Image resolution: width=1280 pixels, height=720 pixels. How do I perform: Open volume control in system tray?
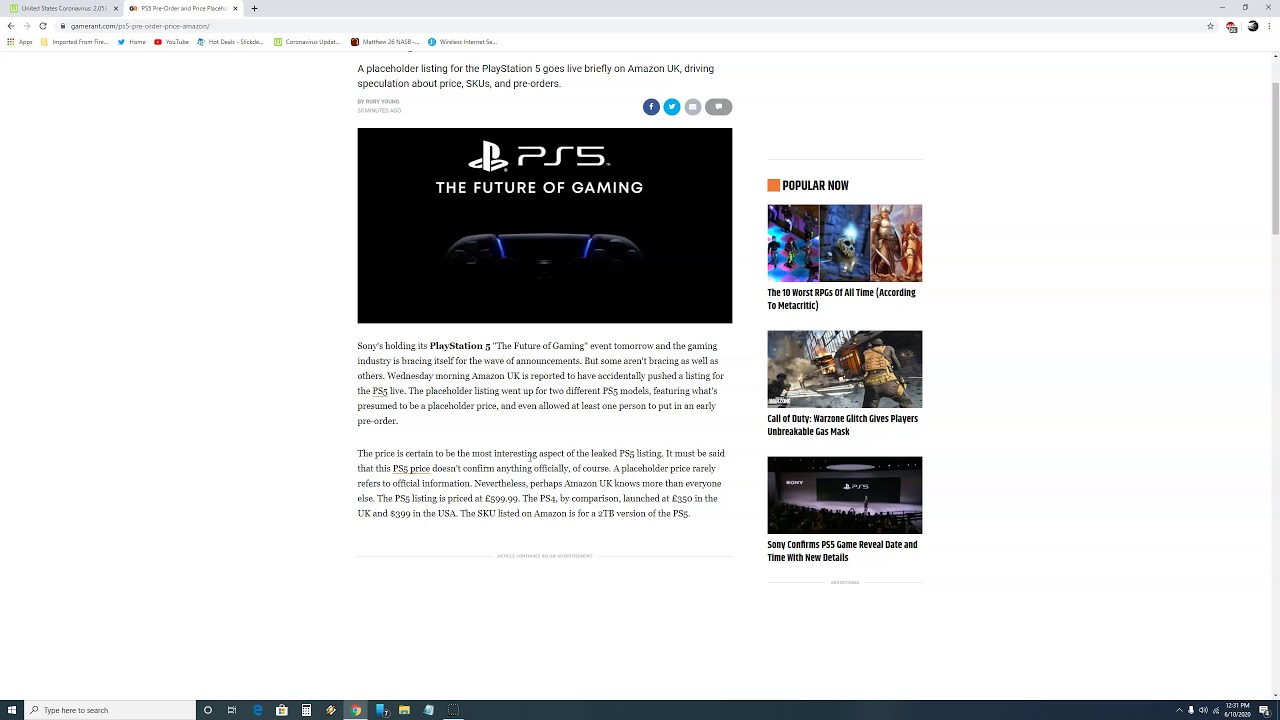tap(1203, 710)
